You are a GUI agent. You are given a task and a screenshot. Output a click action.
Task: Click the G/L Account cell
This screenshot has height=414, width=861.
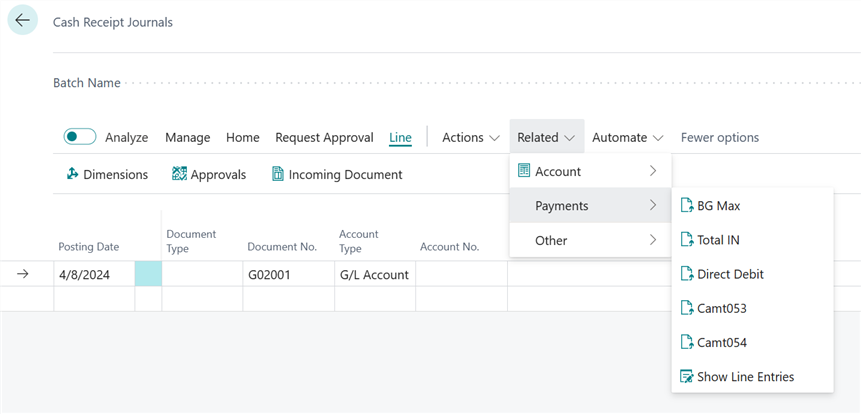375,274
